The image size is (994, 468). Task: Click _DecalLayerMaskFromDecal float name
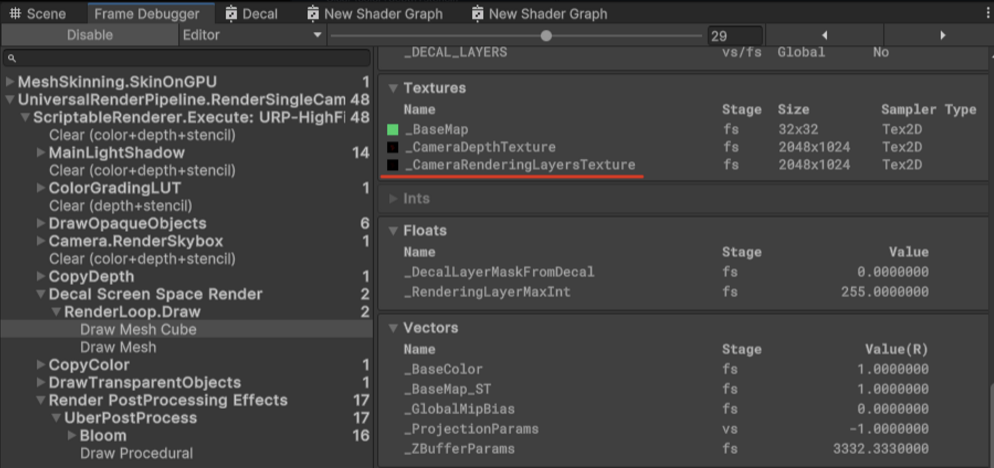tap(500, 272)
